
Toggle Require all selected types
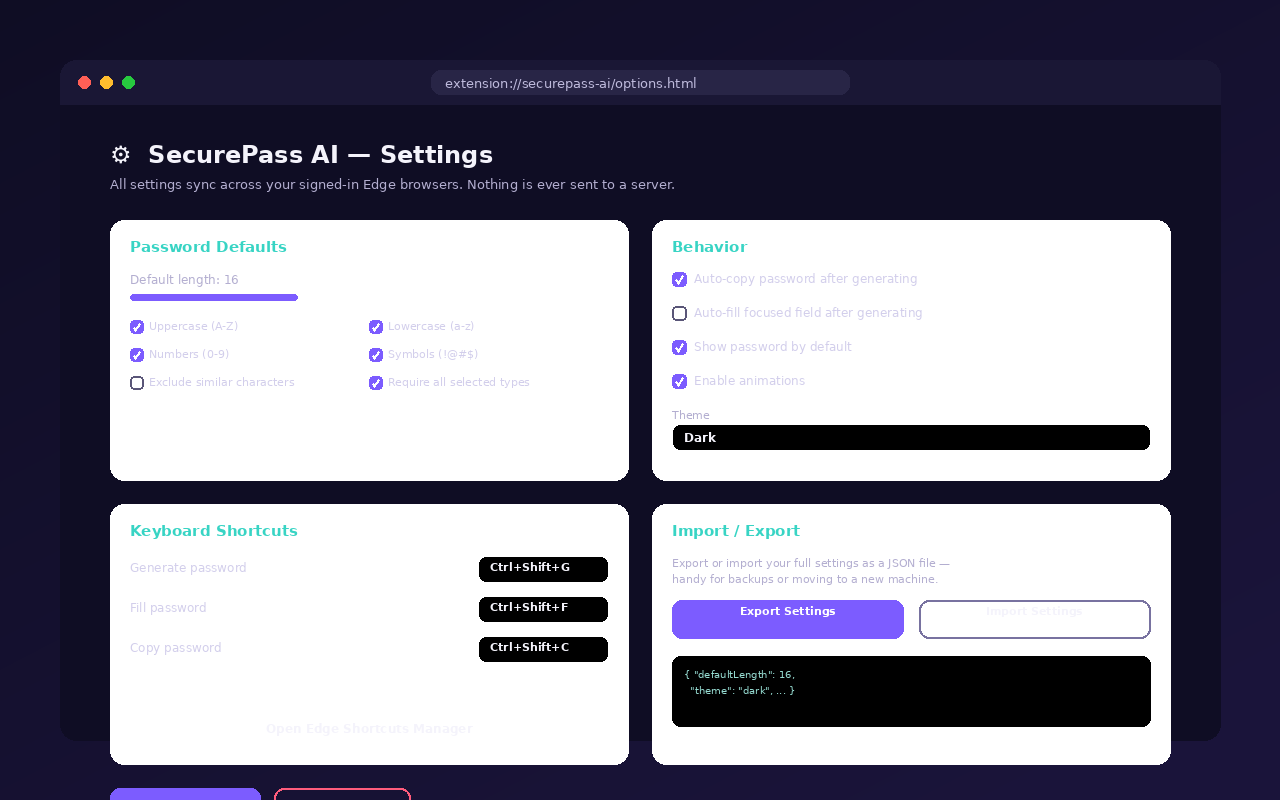point(376,383)
